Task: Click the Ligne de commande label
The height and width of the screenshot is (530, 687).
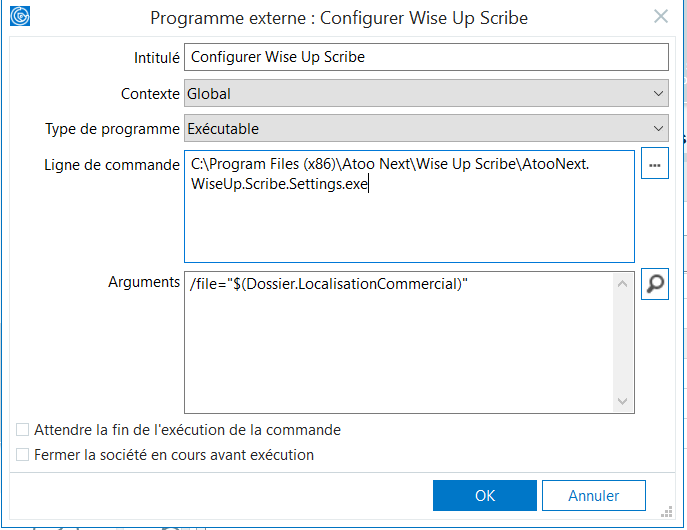Action: coord(112,165)
